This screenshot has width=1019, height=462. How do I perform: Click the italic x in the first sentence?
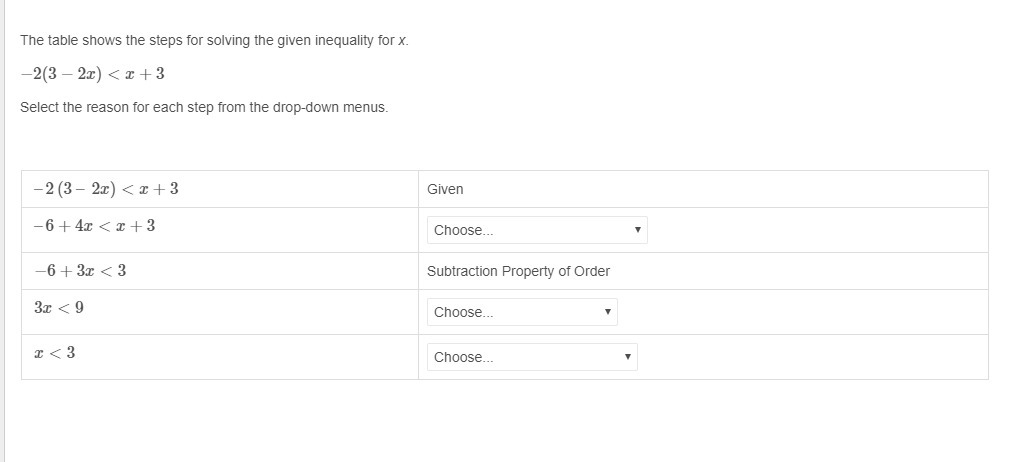point(402,41)
